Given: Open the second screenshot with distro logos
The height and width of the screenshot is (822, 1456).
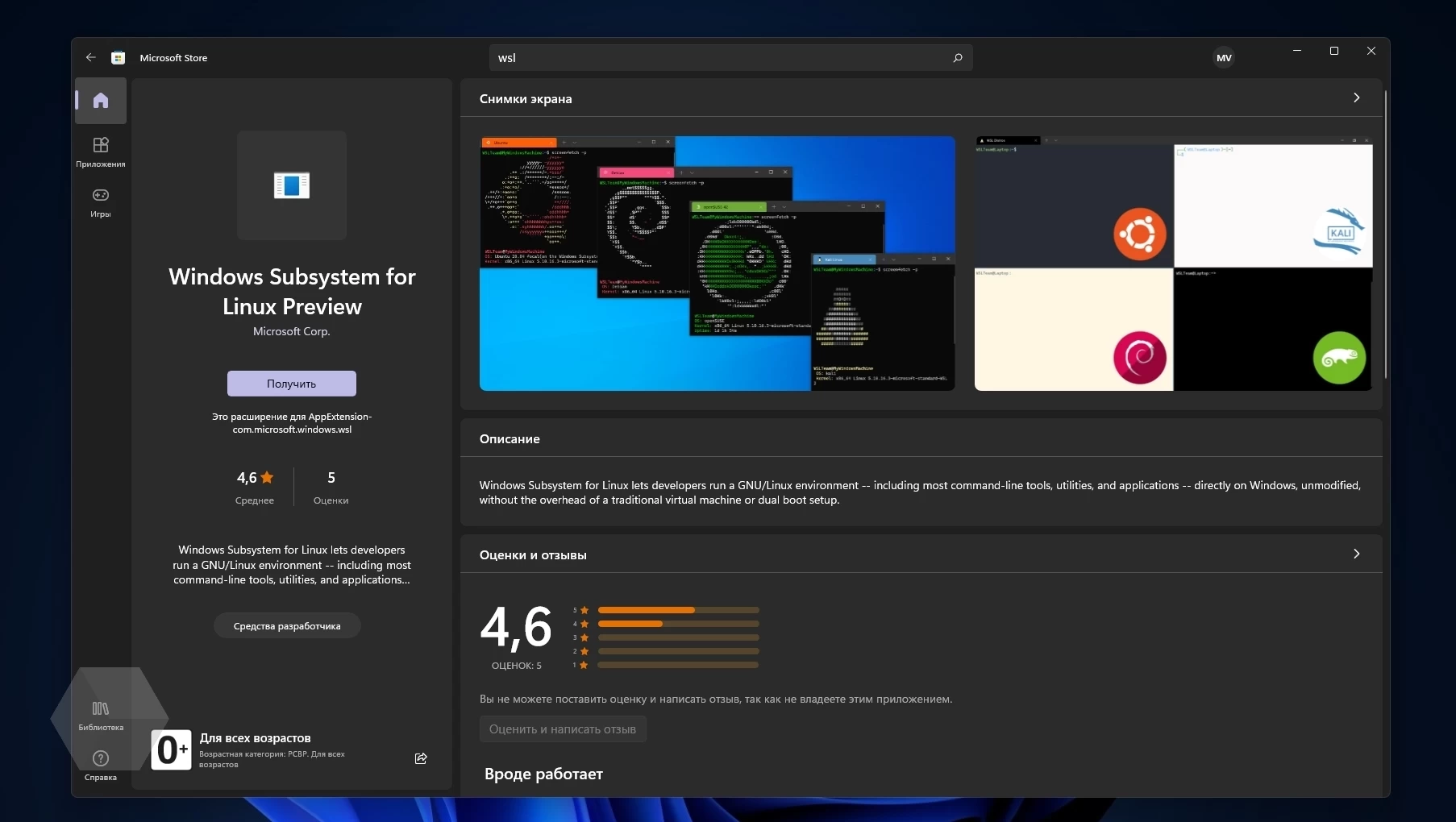Looking at the screenshot, I should click(x=1173, y=264).
